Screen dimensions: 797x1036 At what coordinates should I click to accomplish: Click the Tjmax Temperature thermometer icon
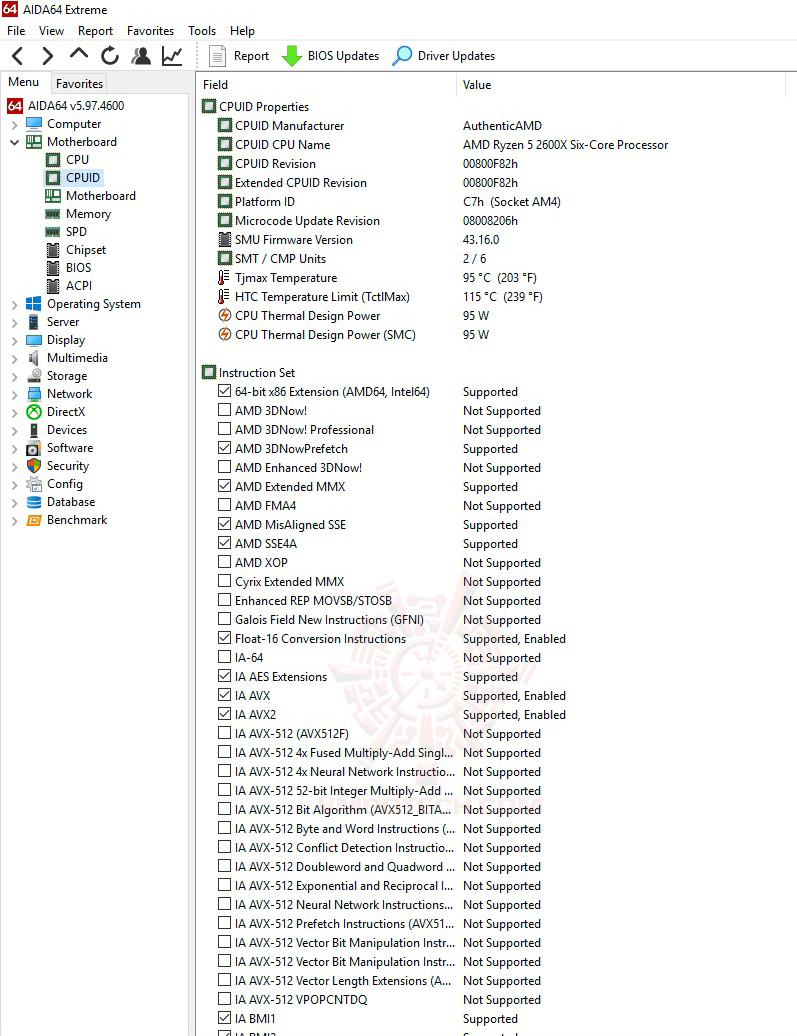point(224,278)
